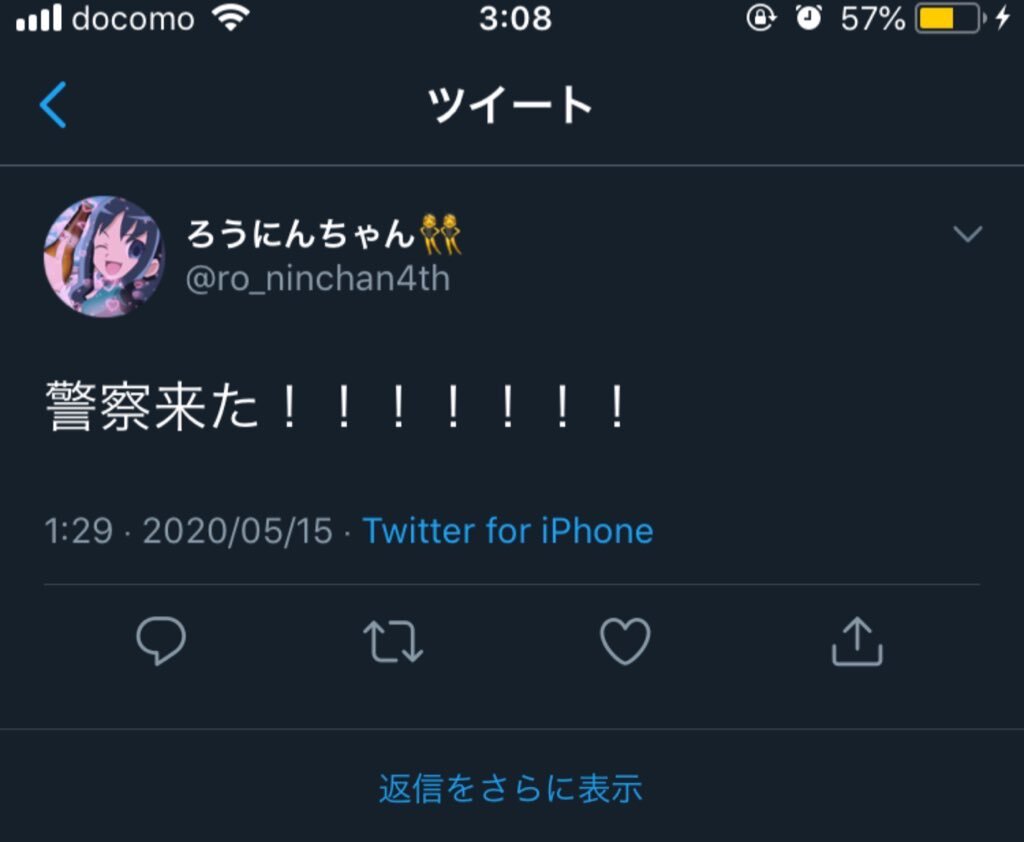1024x842 pixels.
Task: Tap the rotation lock status icon
Action: (761, 18)
